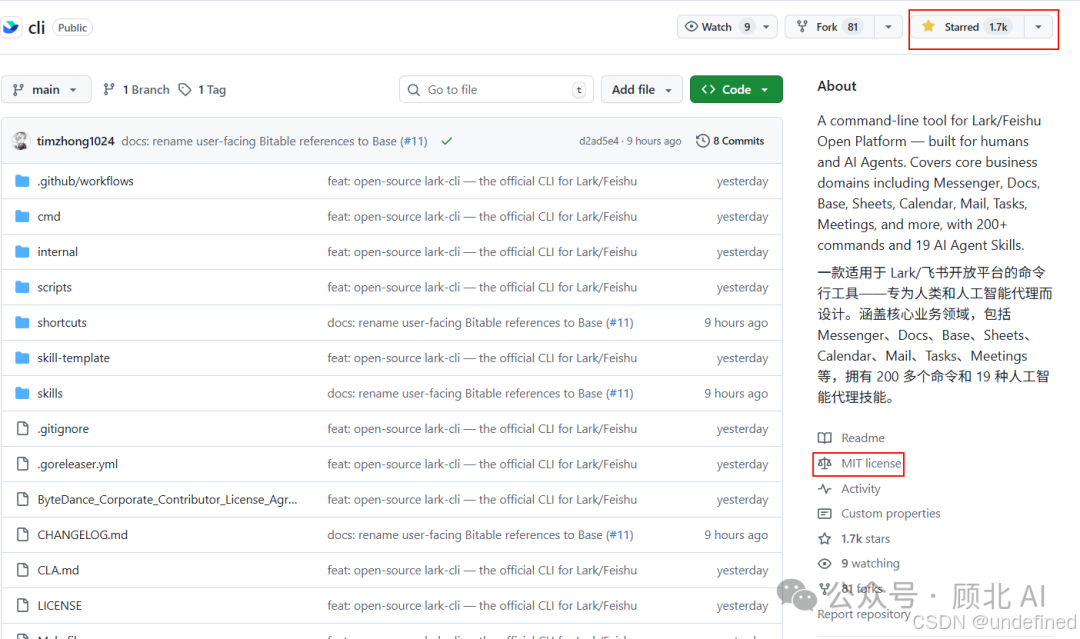
Task: Open the skills folder
Action: click(50, 393)
